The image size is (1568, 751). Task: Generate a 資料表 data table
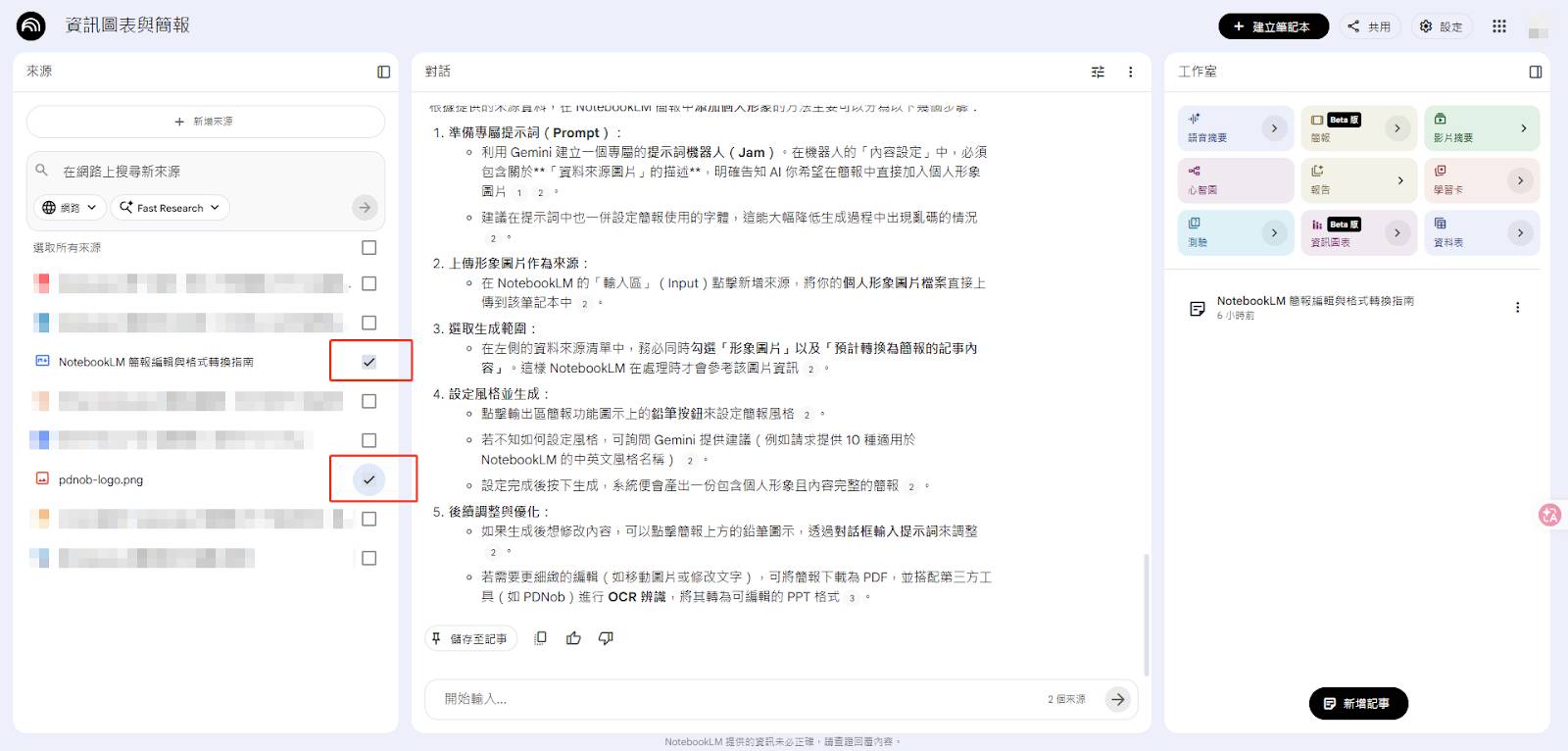1481,232
